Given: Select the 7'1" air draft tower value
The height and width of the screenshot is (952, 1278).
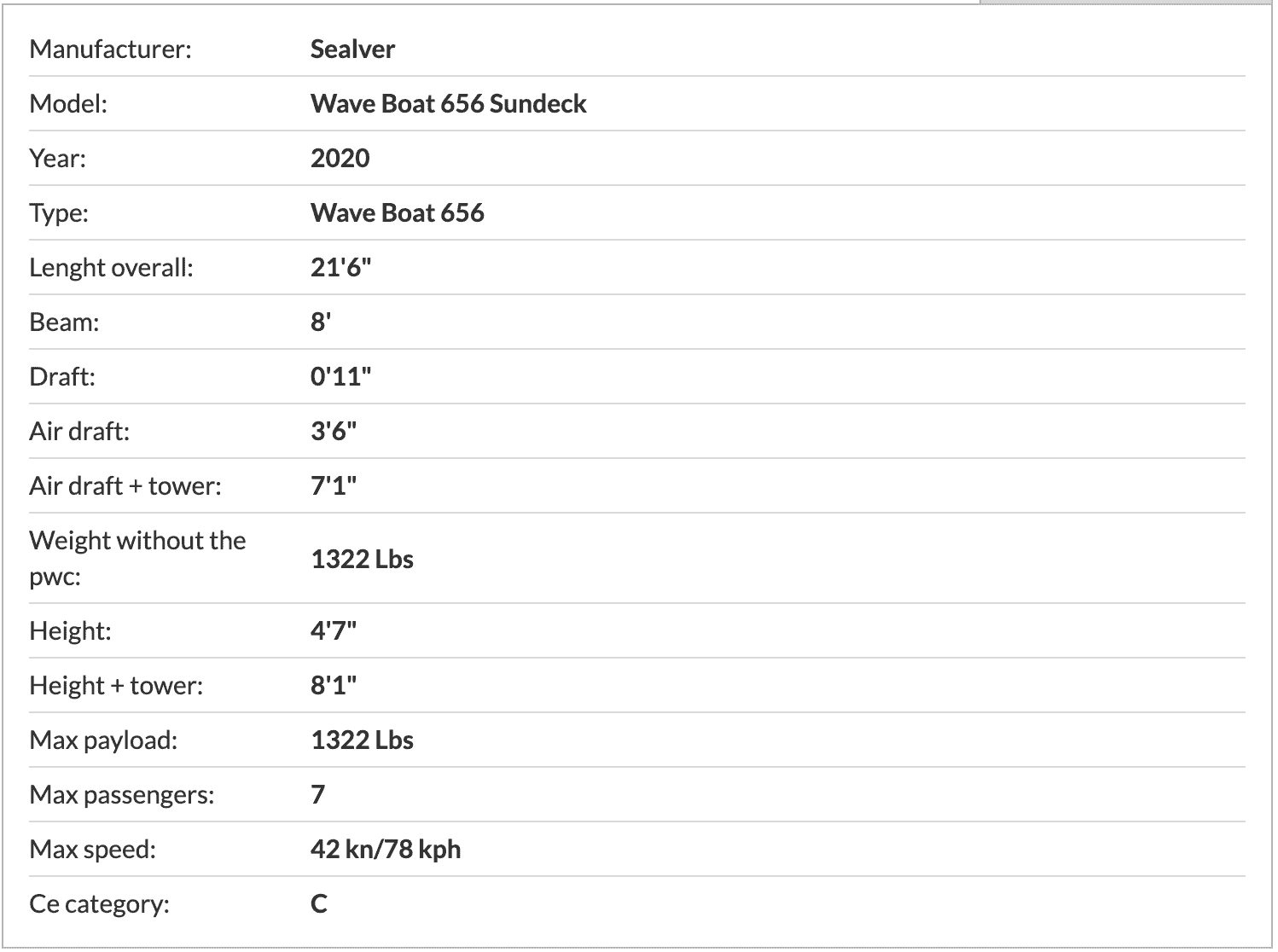Looking at the screenshot, I should [x=333, y=485].
